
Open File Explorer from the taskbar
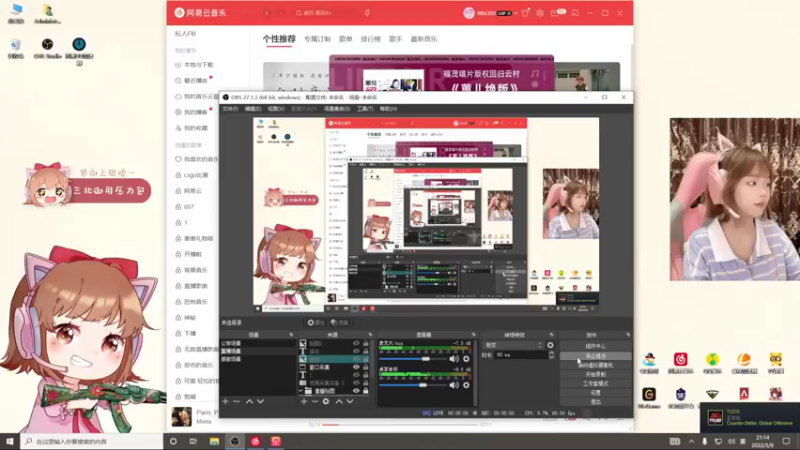tap(214, 441)
